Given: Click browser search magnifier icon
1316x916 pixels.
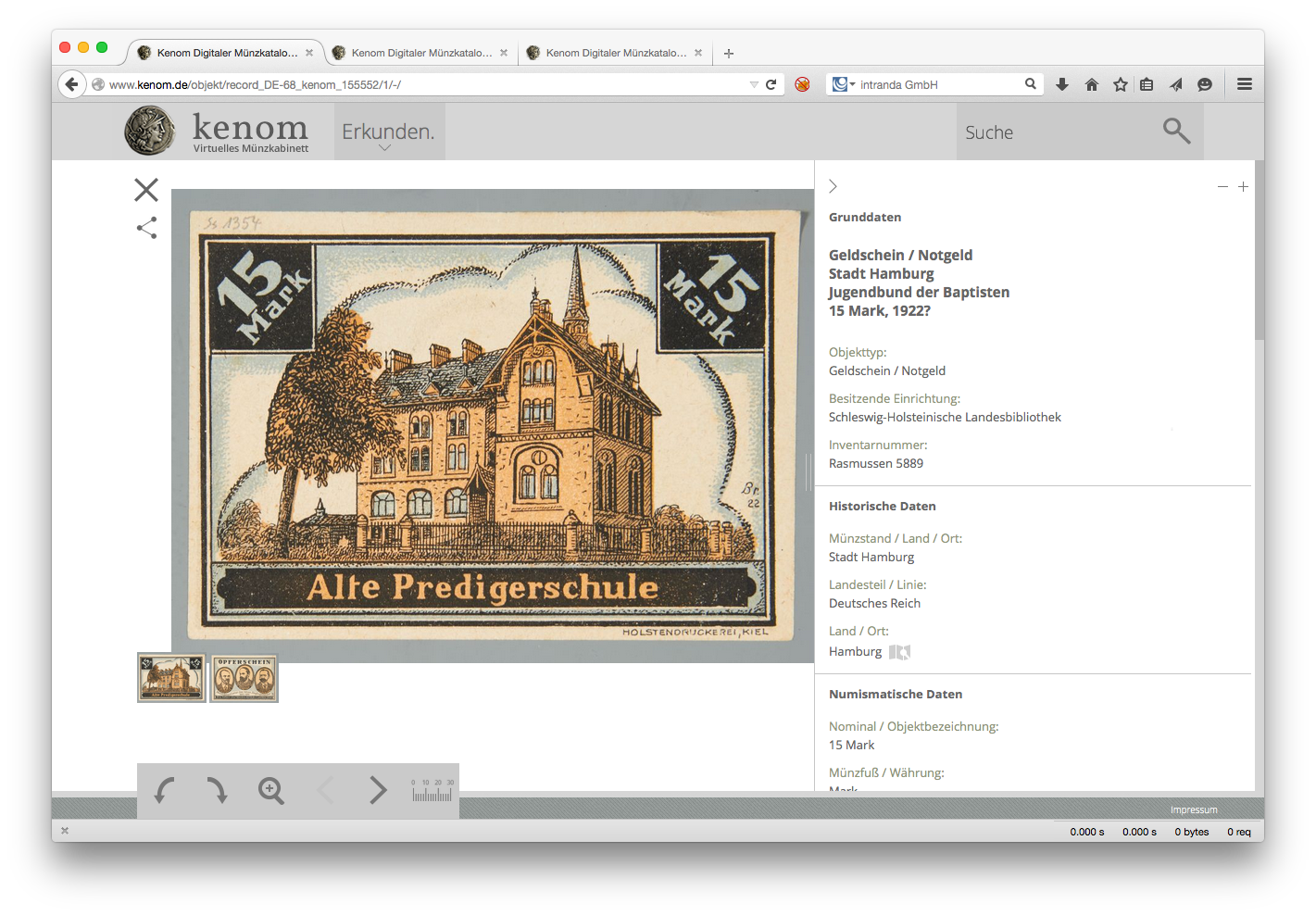Looking at the screenshot, I should pos(1031,84).
